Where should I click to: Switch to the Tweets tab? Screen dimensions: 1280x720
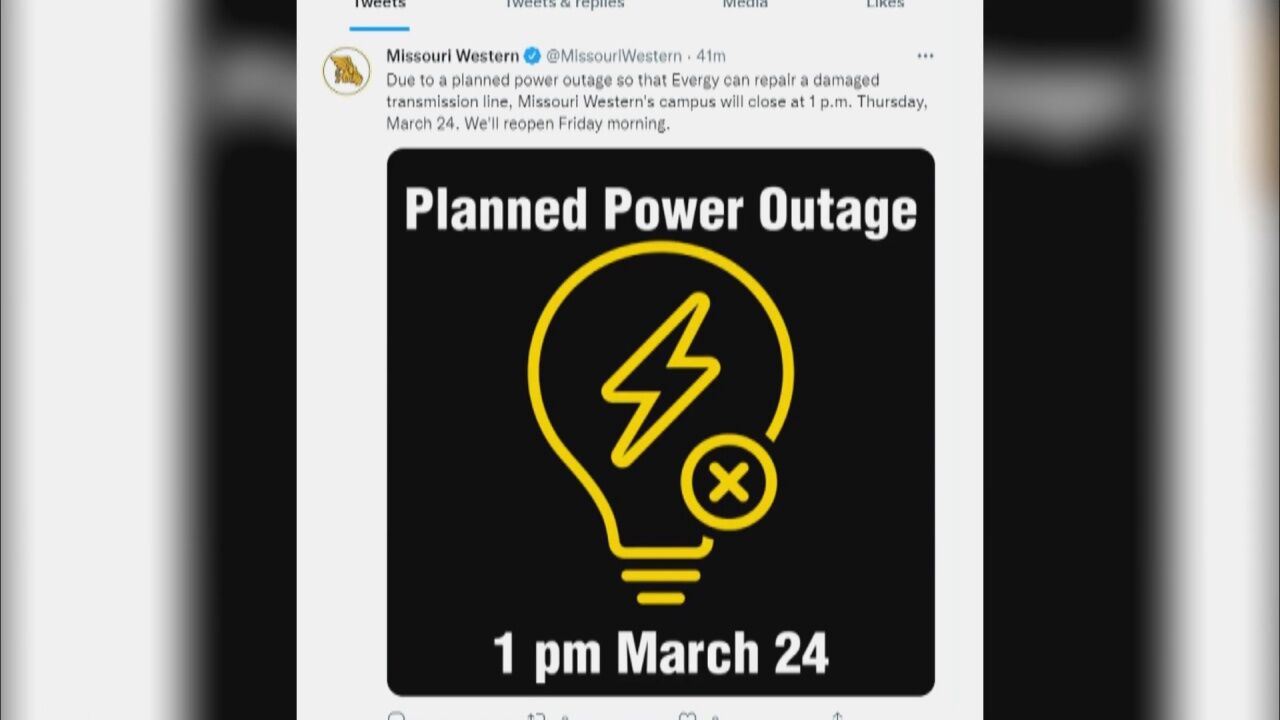coord(379,5)
